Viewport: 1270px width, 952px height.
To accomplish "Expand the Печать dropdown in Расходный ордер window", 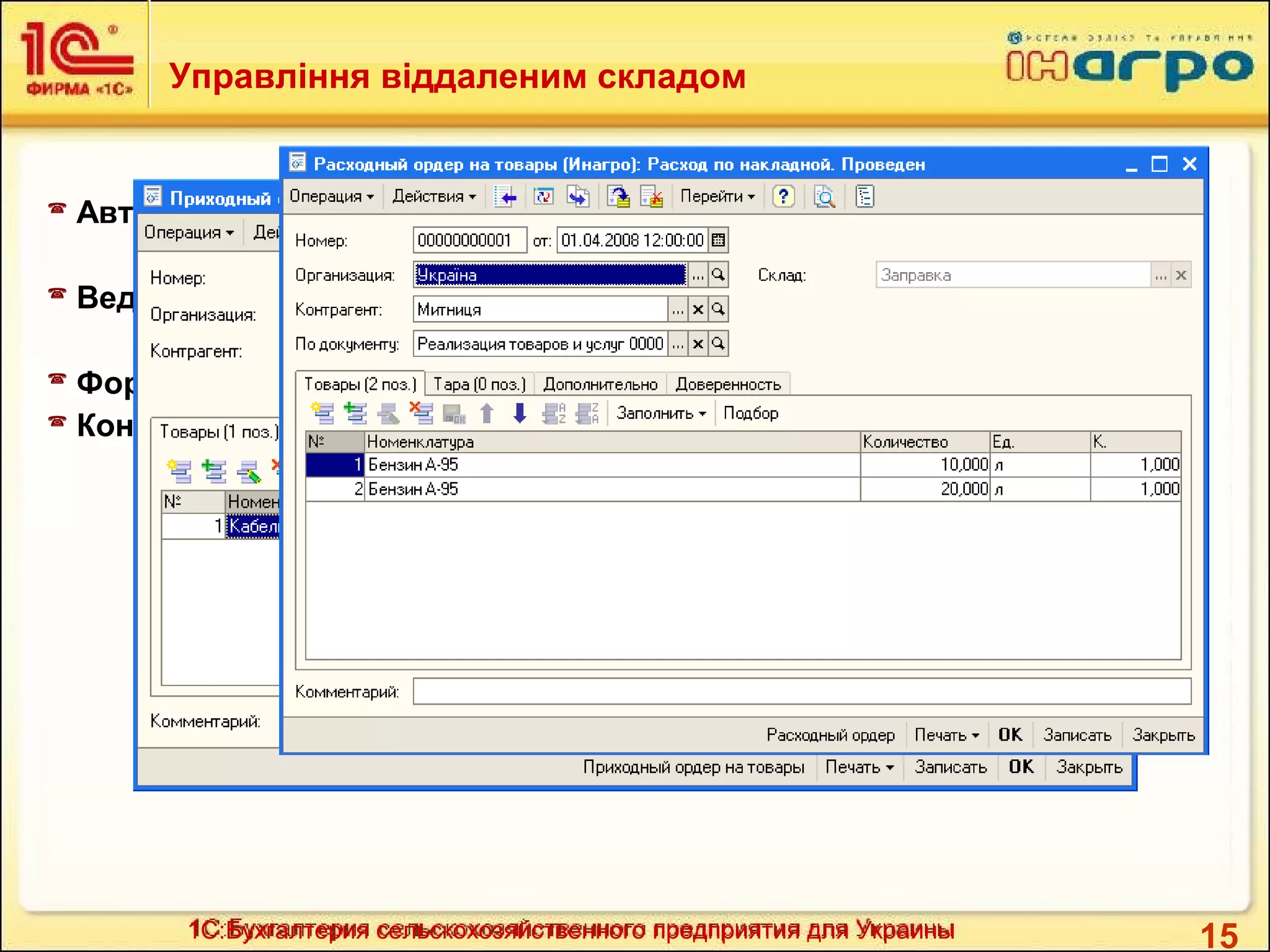I will tap(946, 735).
